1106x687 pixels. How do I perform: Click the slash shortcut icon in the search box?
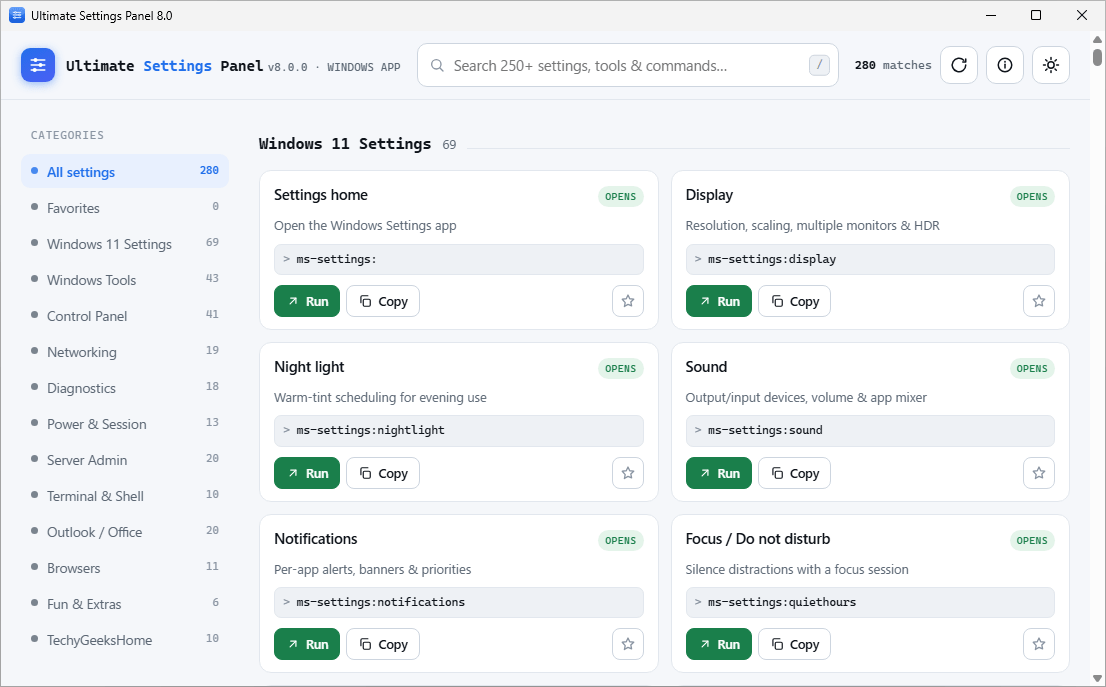pos(819,65)
